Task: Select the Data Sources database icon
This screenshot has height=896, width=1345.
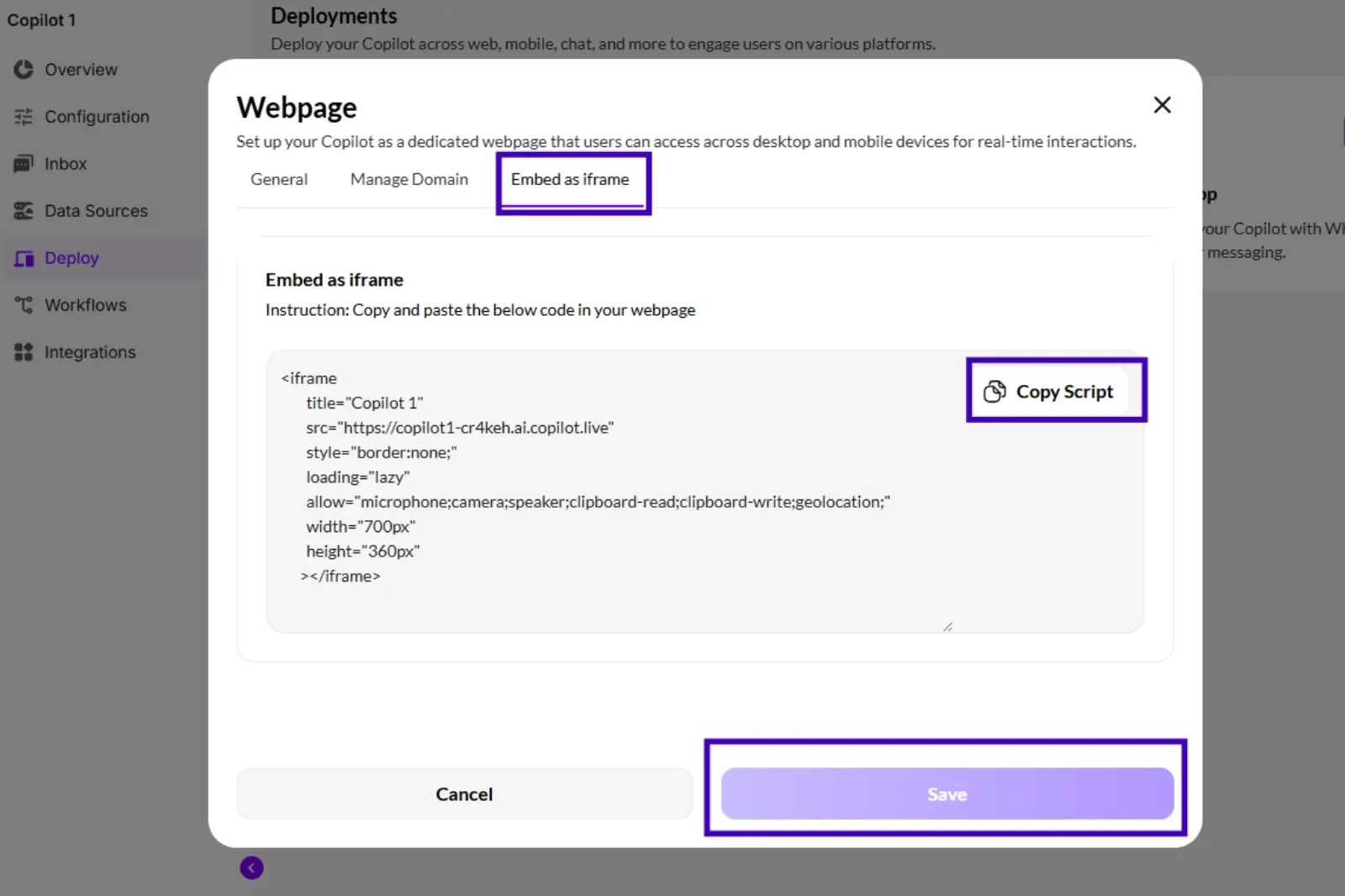Action: click(24, 210)
